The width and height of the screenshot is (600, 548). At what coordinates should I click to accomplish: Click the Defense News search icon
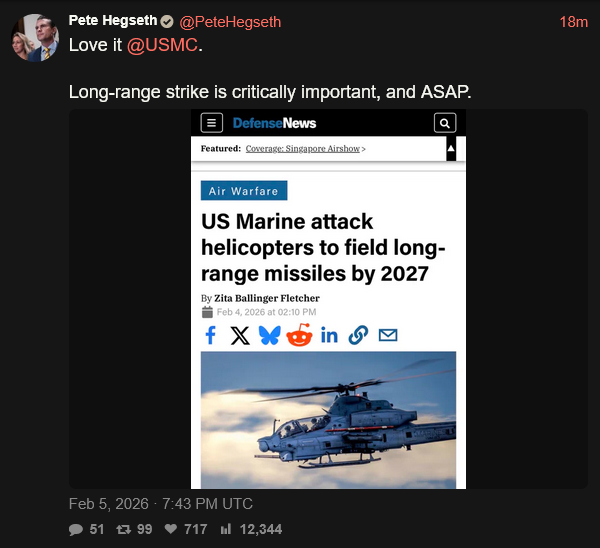pyautogui.click(x=445, y=123)
